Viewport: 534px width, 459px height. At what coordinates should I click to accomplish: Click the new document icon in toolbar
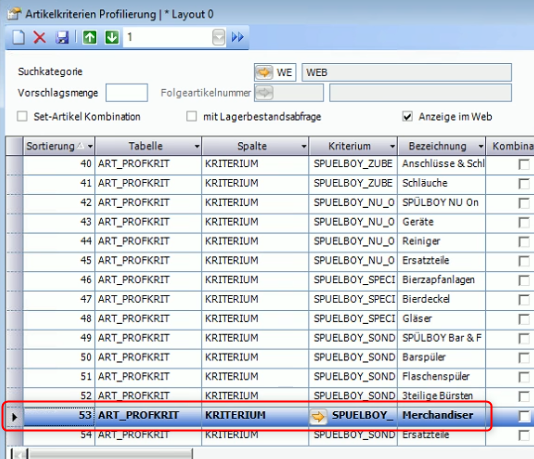tap(19, 37)
